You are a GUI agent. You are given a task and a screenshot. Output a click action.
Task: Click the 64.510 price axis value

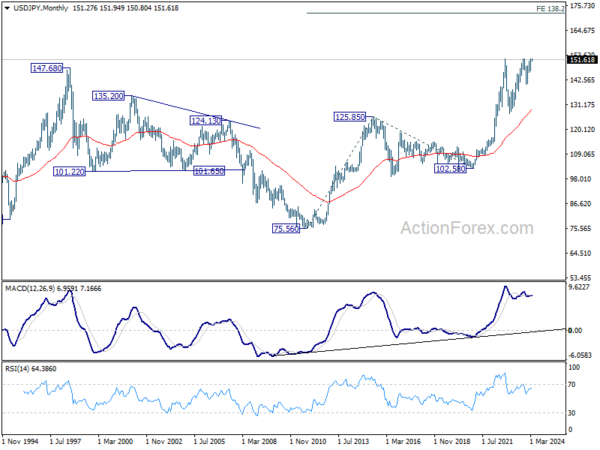pos(582,253)
